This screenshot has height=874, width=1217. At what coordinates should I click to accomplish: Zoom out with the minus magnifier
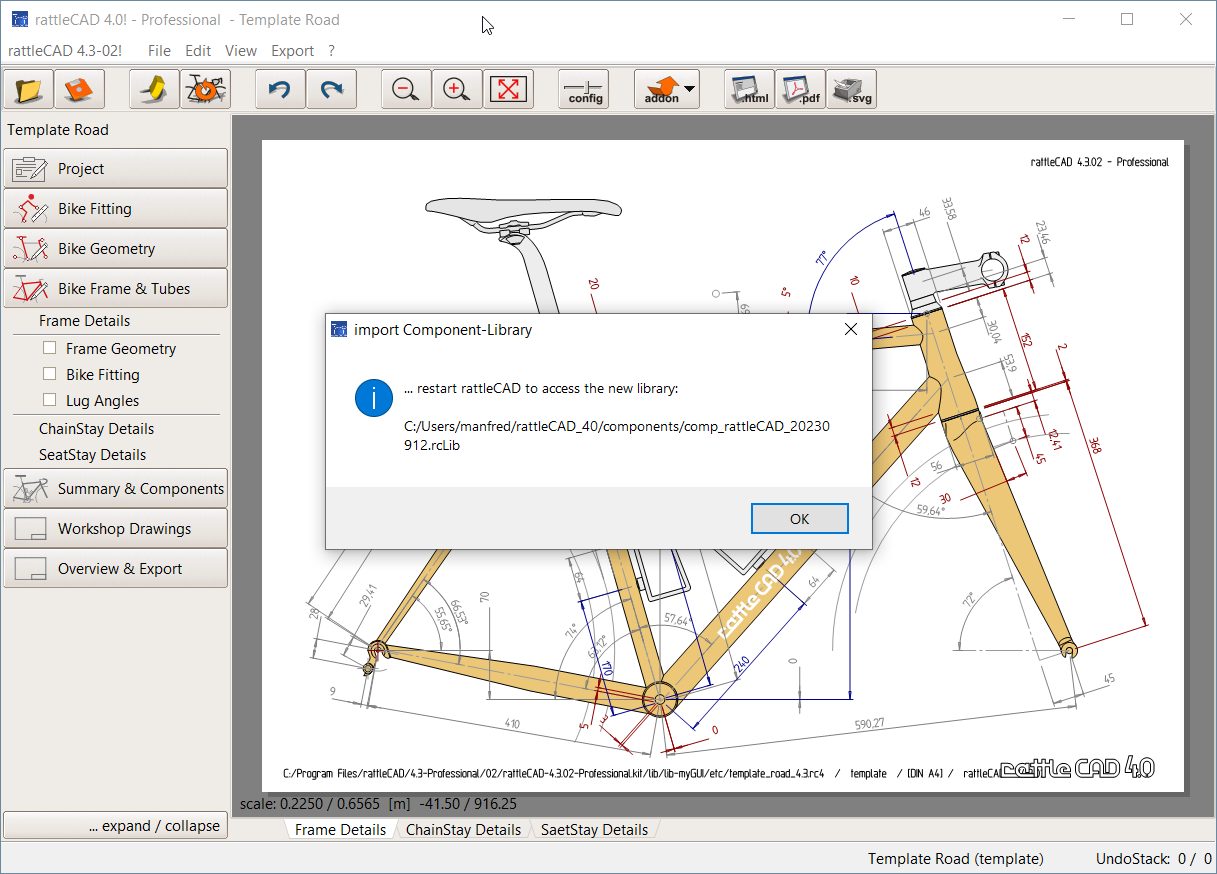click(x=406, y=89)
